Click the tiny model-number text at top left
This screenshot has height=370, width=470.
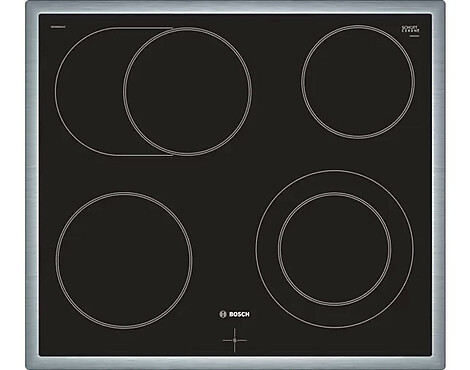click(x=57, y=27)
